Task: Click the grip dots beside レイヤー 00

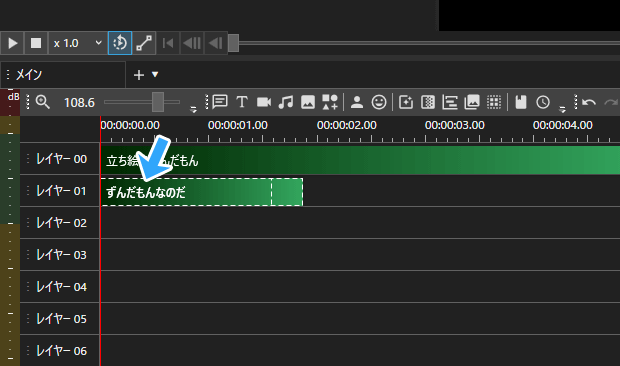Action: (x=28, y=159)
